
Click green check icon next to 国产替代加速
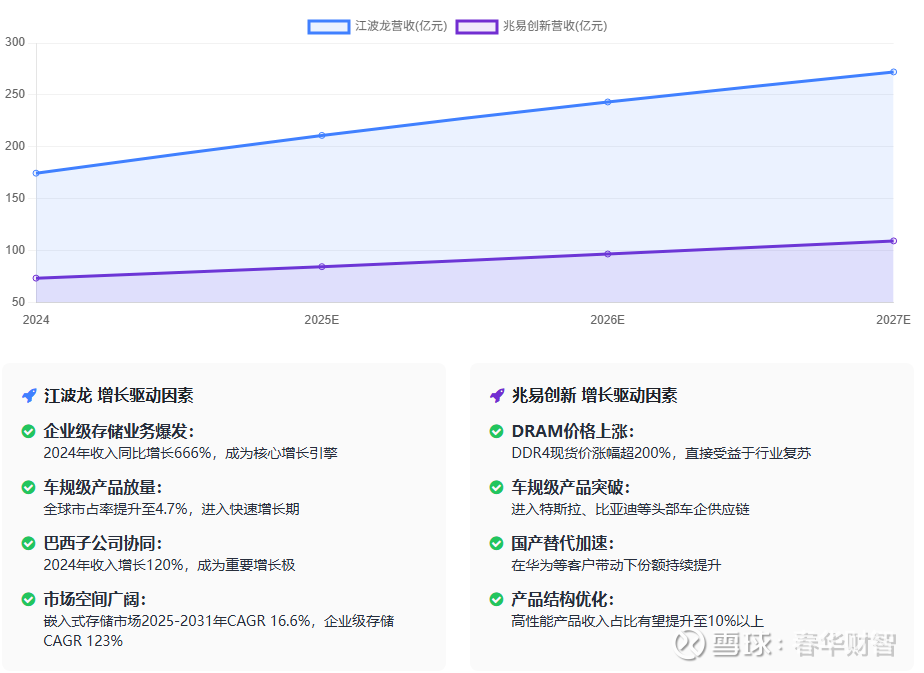(x=497, y=543)
